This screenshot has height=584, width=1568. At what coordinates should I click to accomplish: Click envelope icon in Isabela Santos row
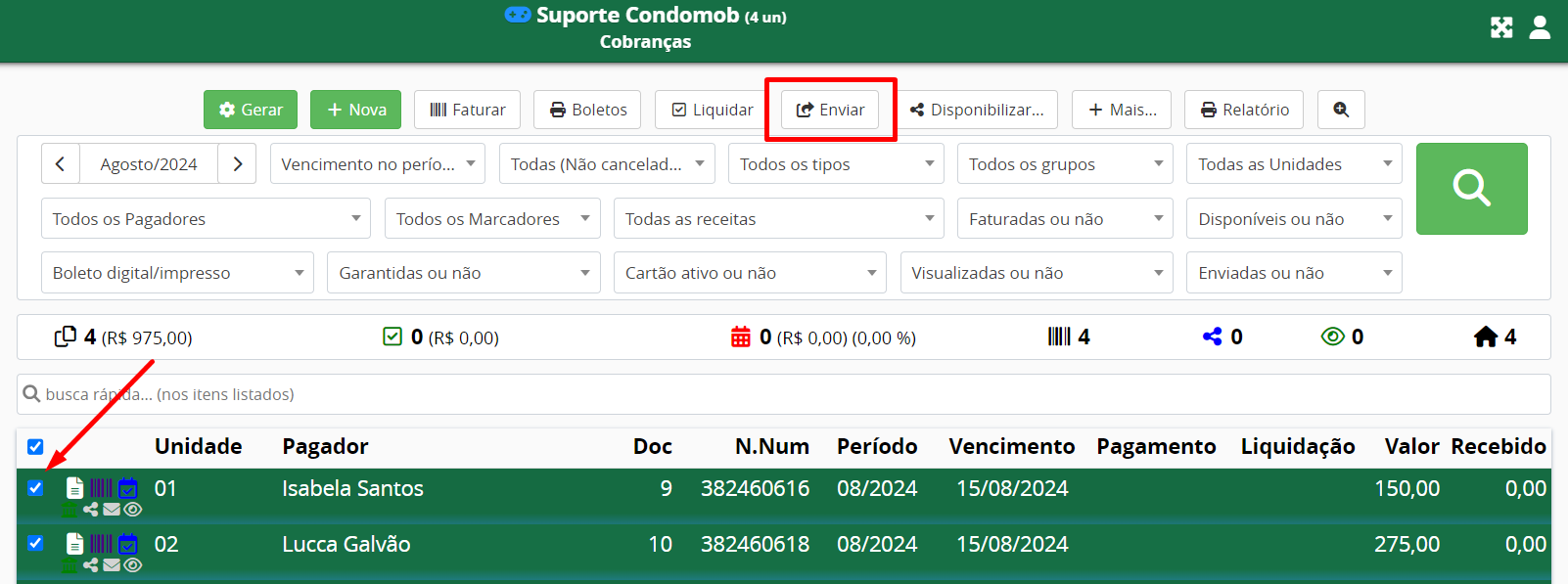click(112, 510)
